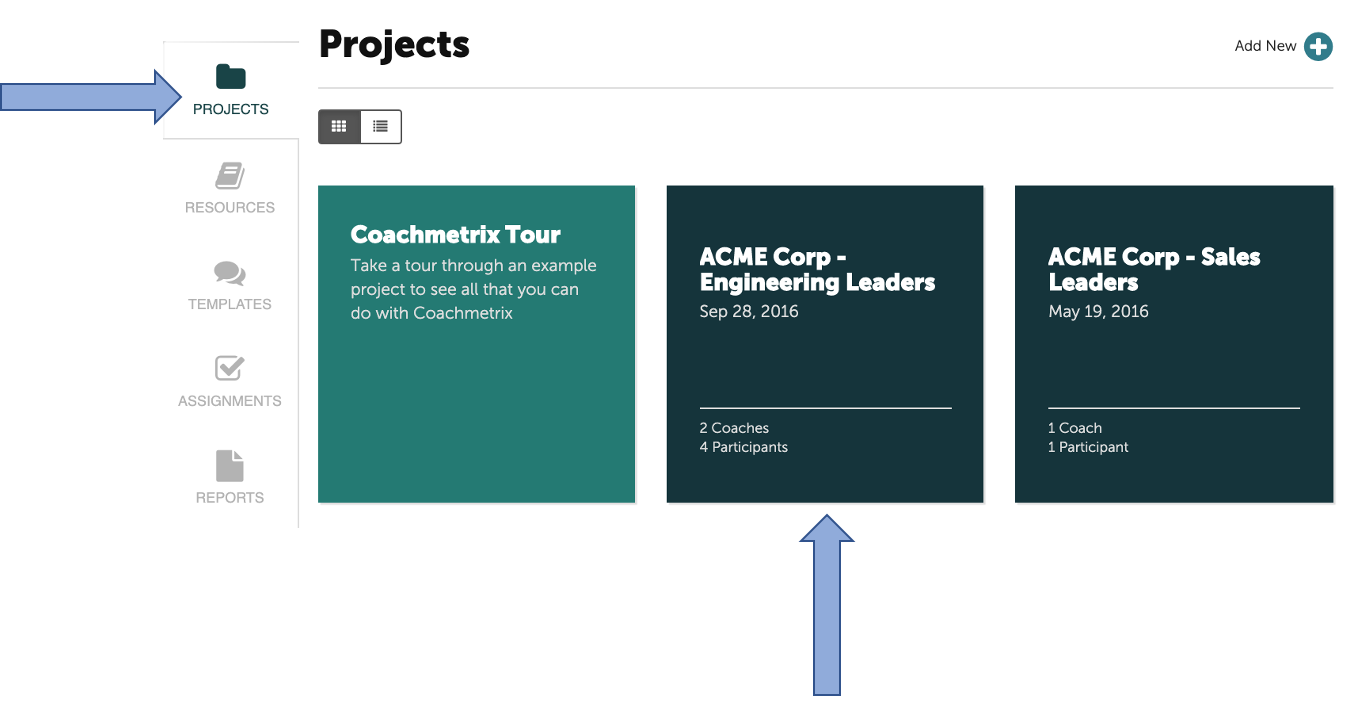1348x706 pixels.
Task: Switch to grid view
Action: (339, 127)
